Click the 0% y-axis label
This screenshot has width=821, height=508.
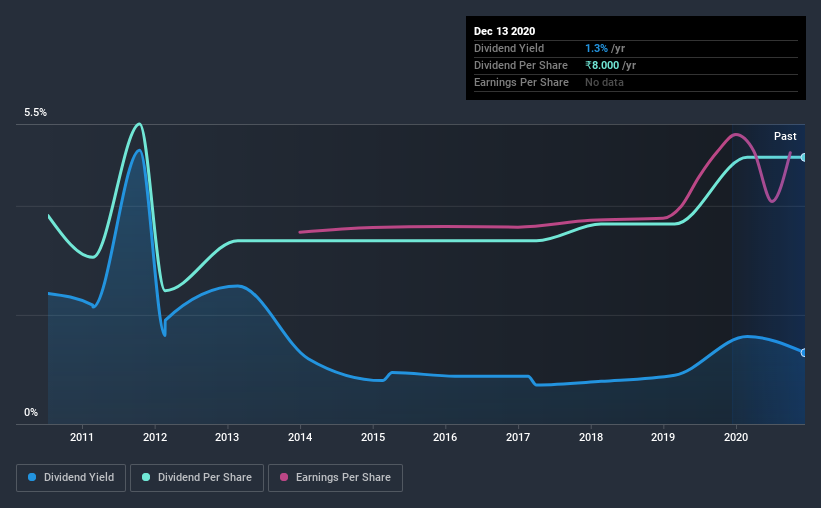31,412
